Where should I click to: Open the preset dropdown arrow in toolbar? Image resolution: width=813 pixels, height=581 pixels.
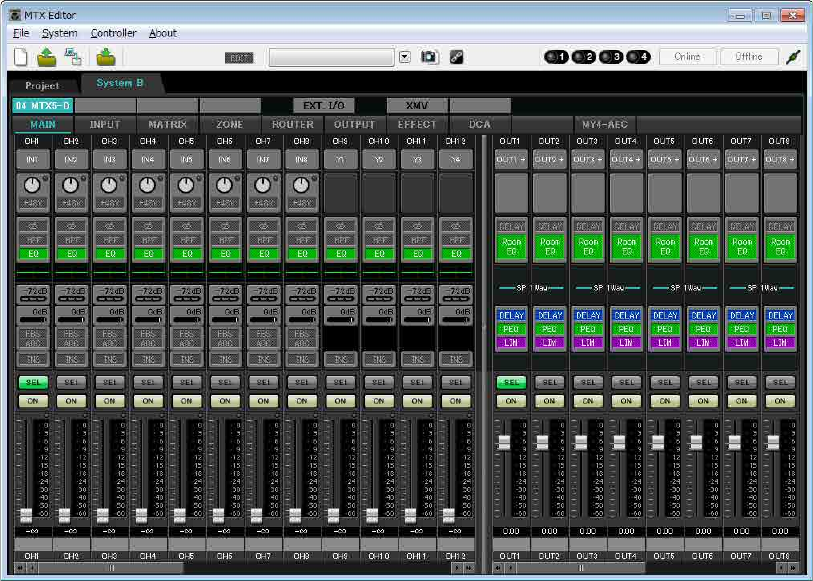[405, 57]
